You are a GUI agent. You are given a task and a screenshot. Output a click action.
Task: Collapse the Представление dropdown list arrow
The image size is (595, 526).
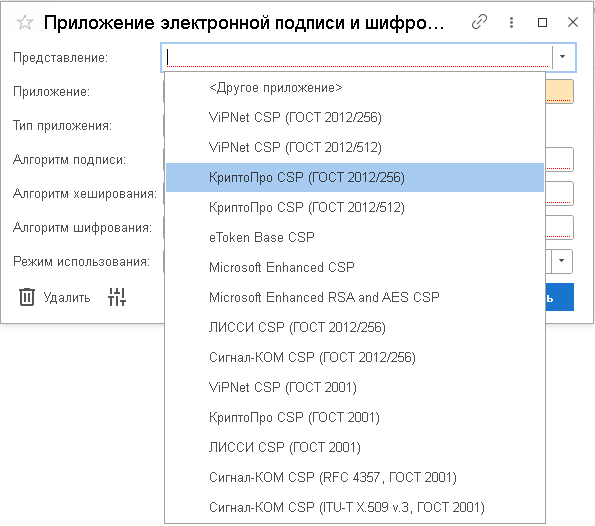[x=563, y=57]
